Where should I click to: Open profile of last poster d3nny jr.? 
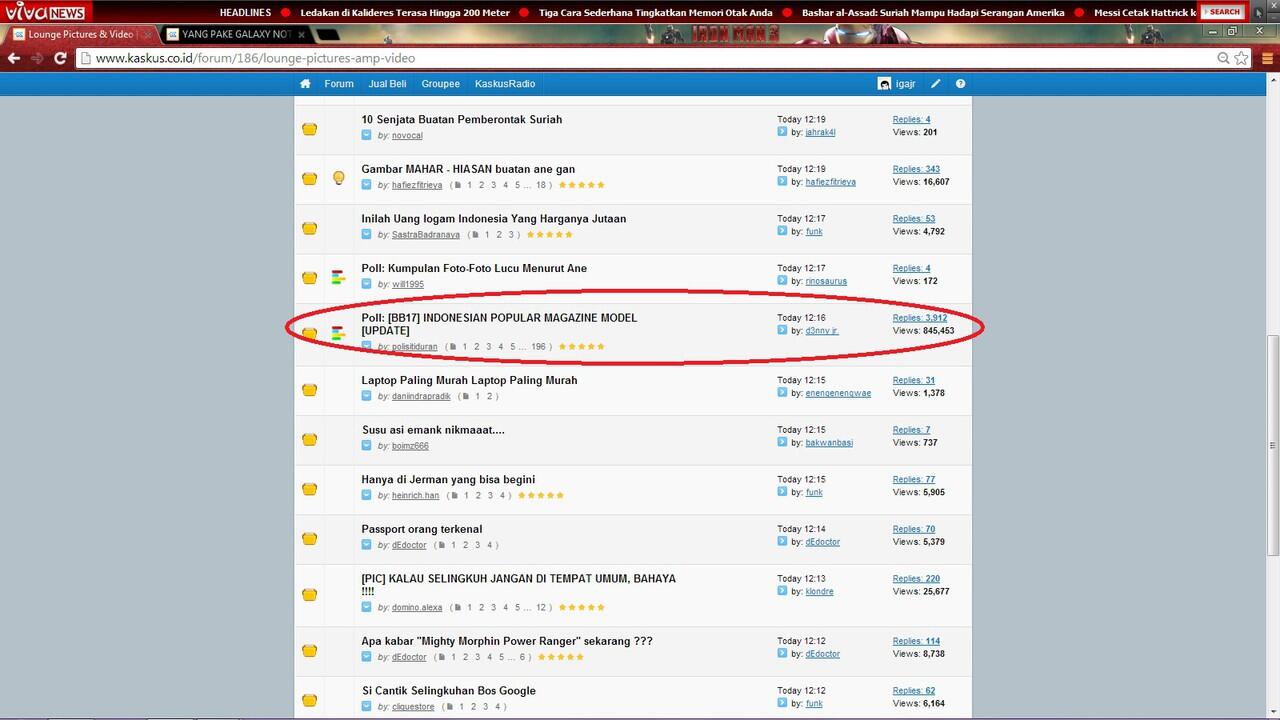(x=822, y=331)
